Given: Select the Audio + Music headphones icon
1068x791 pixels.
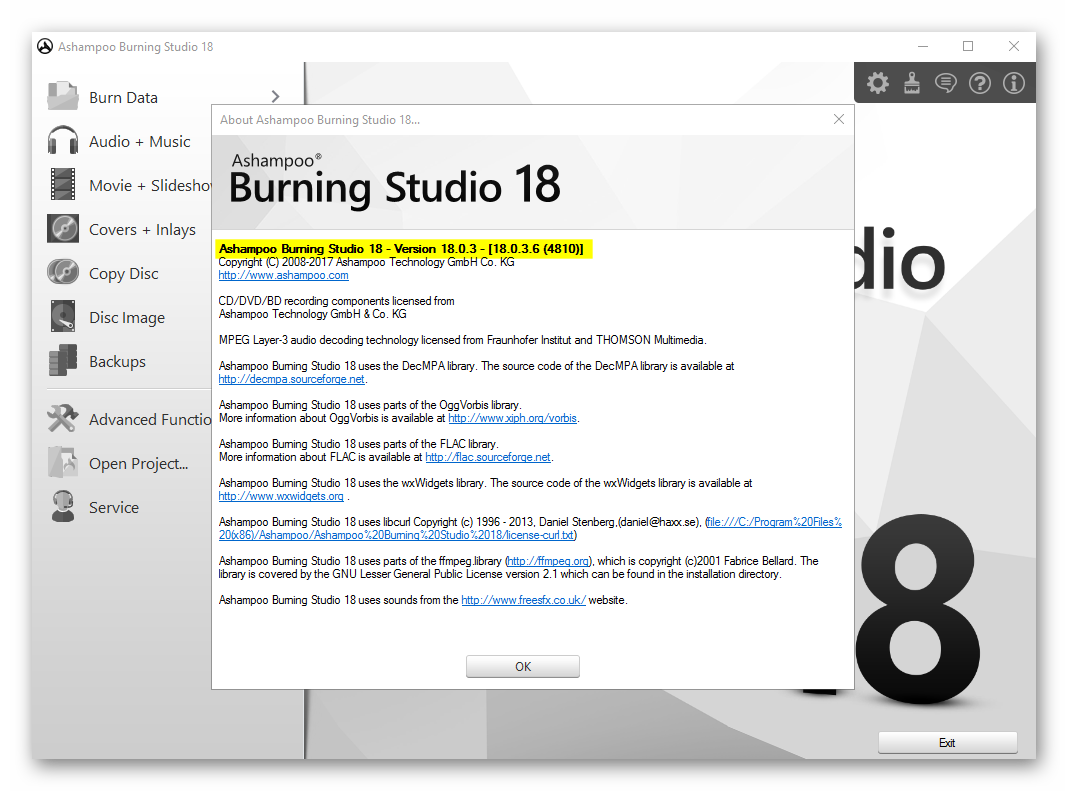Looking at the screenshot, I should tap(62, 141).
